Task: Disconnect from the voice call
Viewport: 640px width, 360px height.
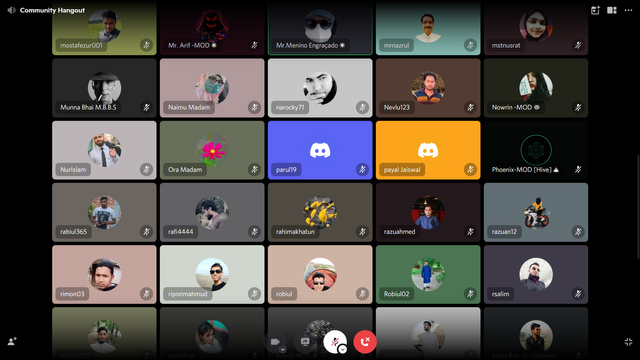Action: (x=365, y=342)
